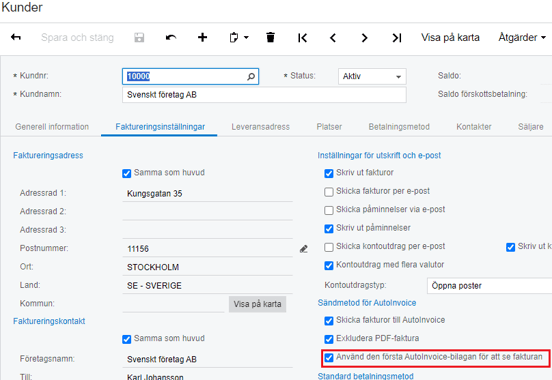
Task: Click Postnummer field 11156
Action: point(207,249)
